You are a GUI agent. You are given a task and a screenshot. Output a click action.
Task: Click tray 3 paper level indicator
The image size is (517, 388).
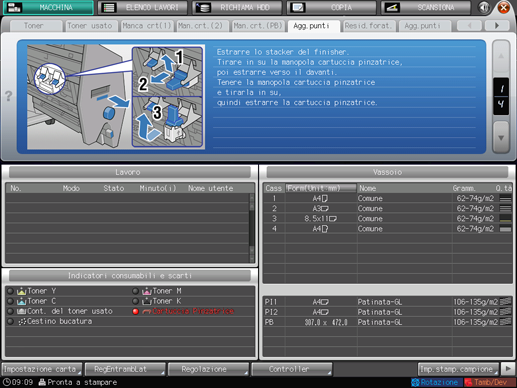pos(505,219)
